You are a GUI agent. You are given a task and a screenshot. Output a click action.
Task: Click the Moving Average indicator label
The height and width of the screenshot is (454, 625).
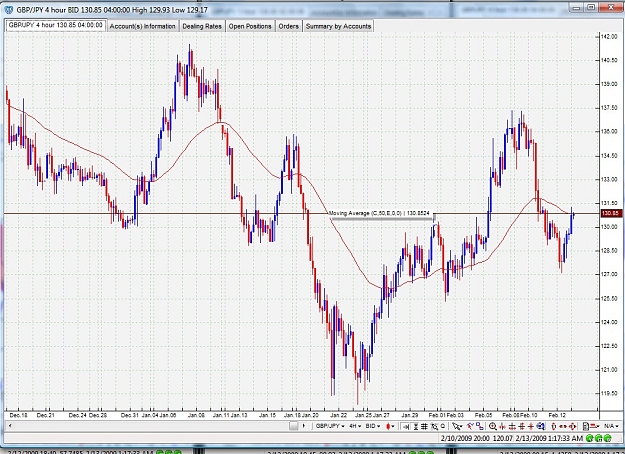point(379,214)
